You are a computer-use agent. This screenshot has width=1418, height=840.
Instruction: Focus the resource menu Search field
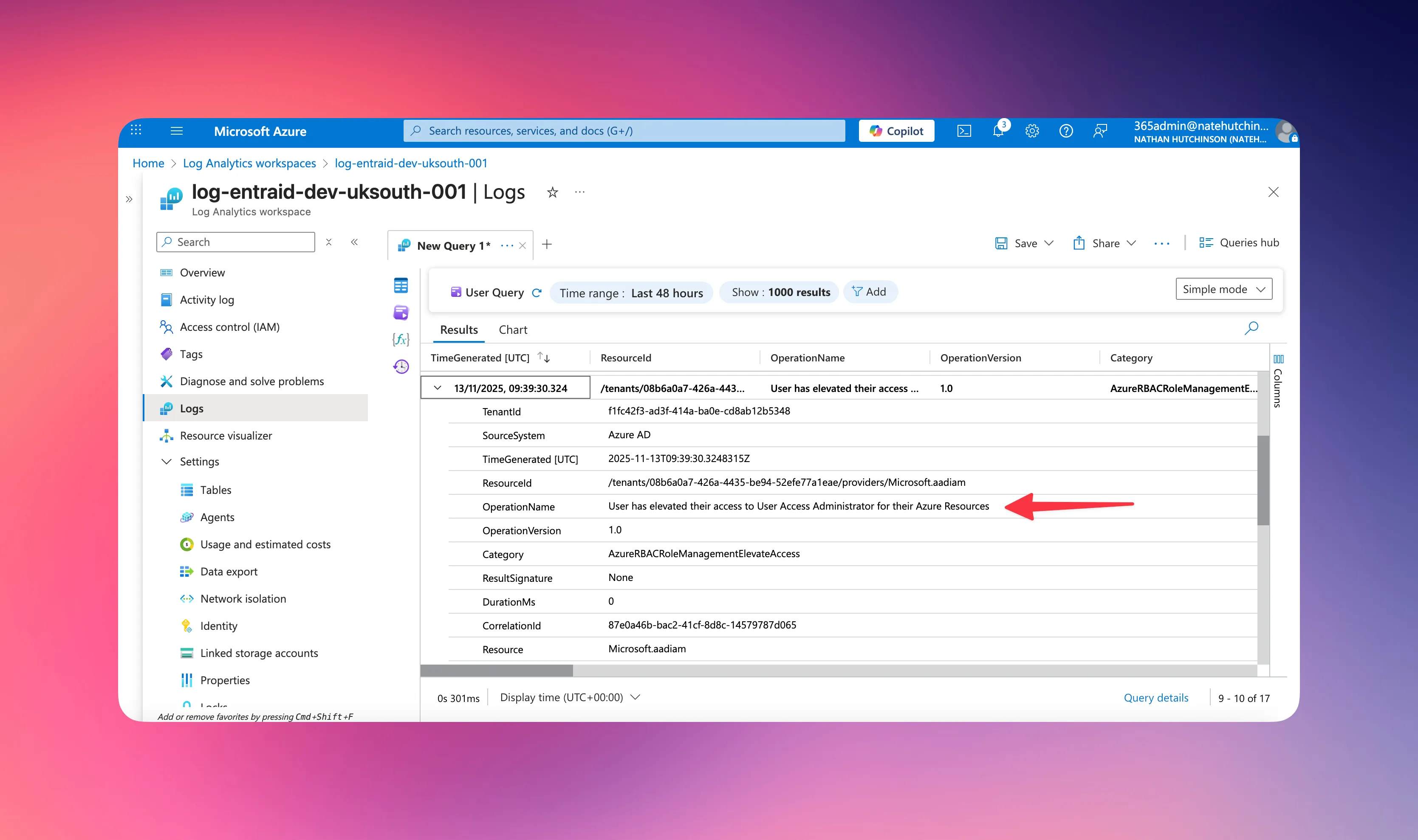click(x=235, y=242)
